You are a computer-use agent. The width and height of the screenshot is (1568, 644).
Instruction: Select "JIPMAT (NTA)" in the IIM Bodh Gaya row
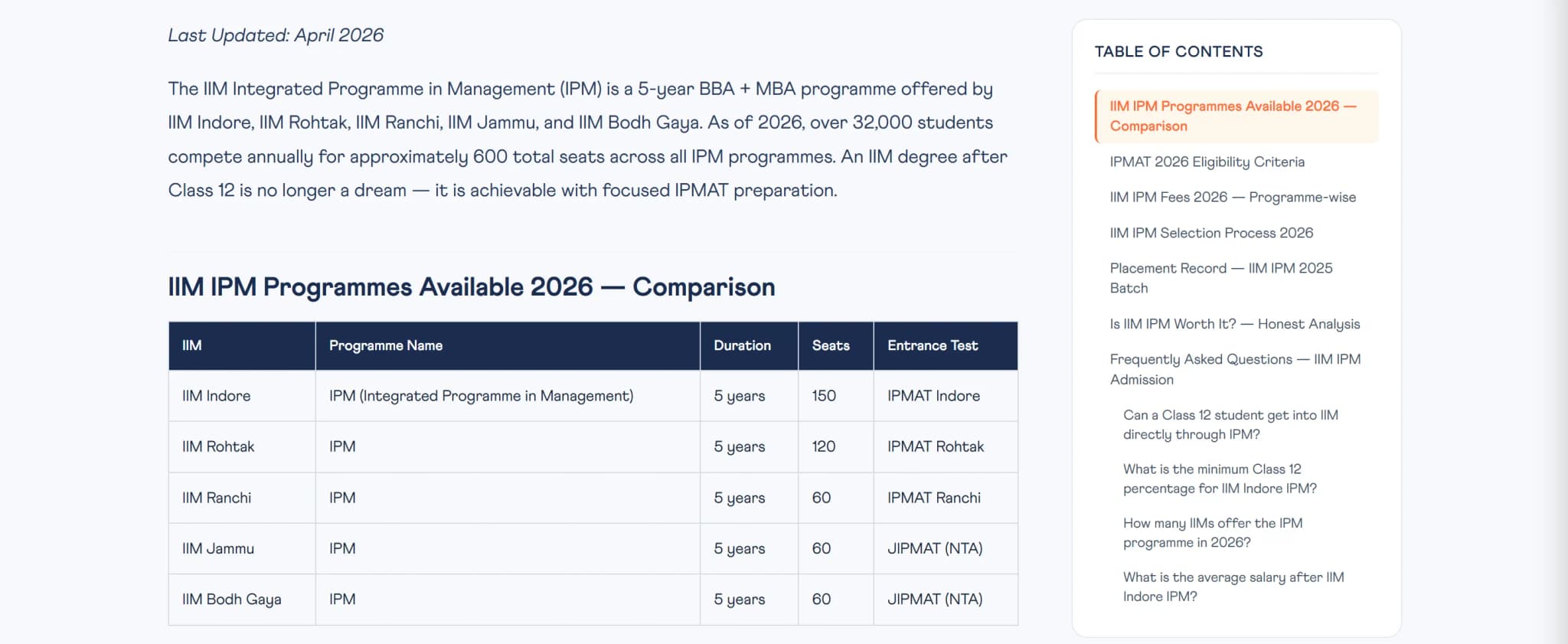pyautogui.click(x=946, y=600)
